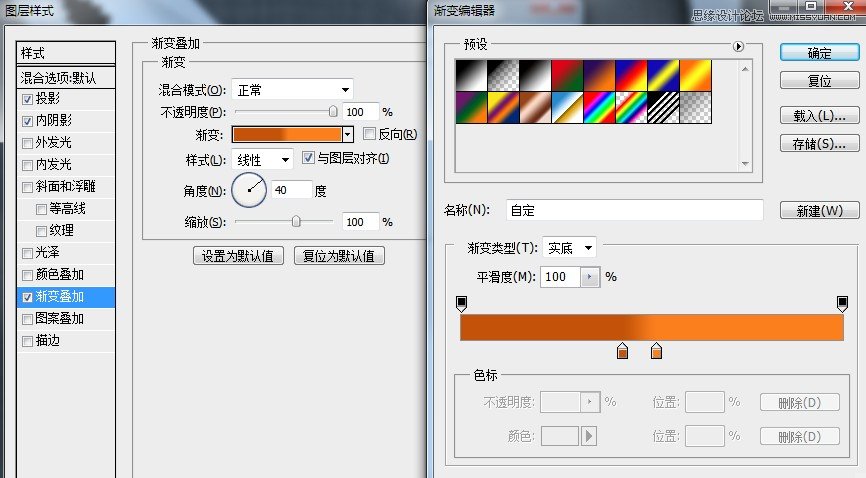Choose the rainbow spectrum gradient preset
Viewport: 866px width, 478px height.
pyautogui.click(x=596, y=106)
